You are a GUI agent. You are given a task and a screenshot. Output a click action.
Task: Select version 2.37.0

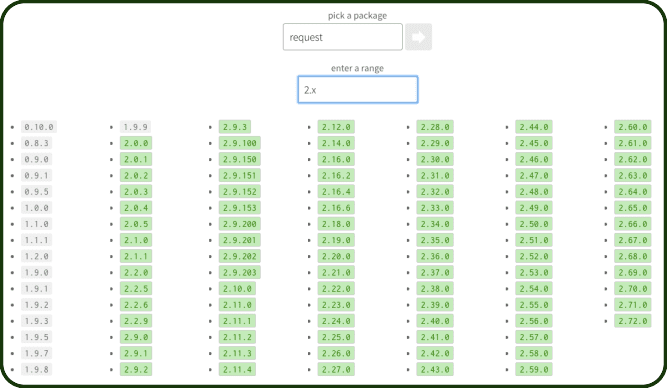435,272
